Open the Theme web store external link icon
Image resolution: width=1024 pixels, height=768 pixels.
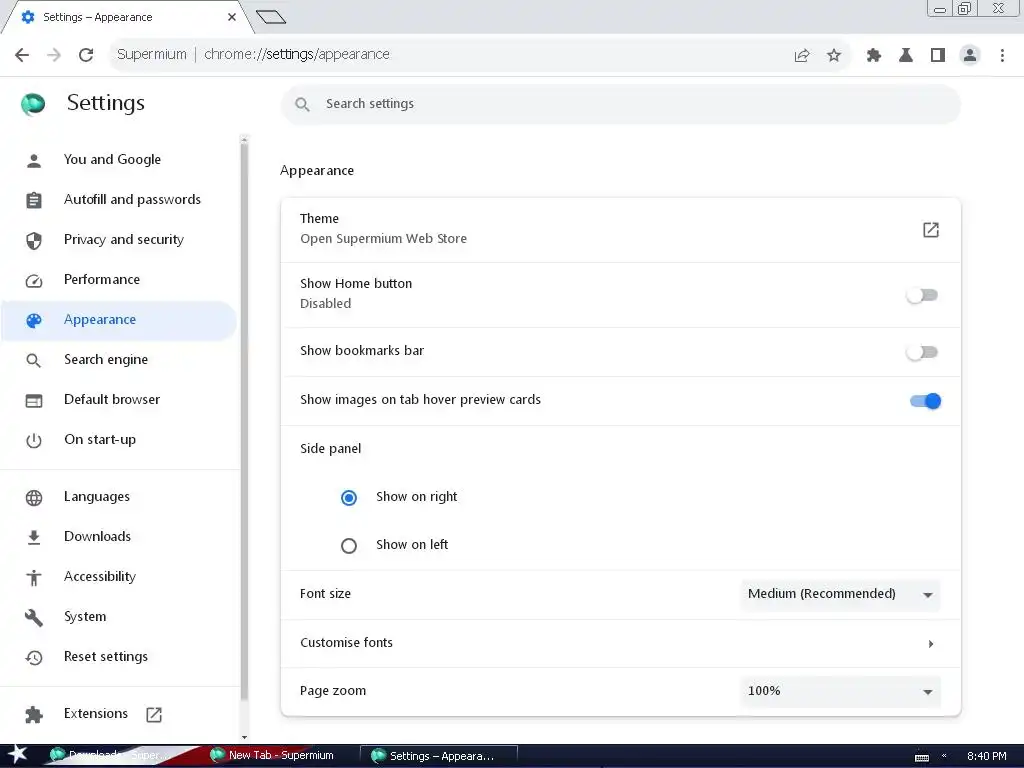coord(931,230)
